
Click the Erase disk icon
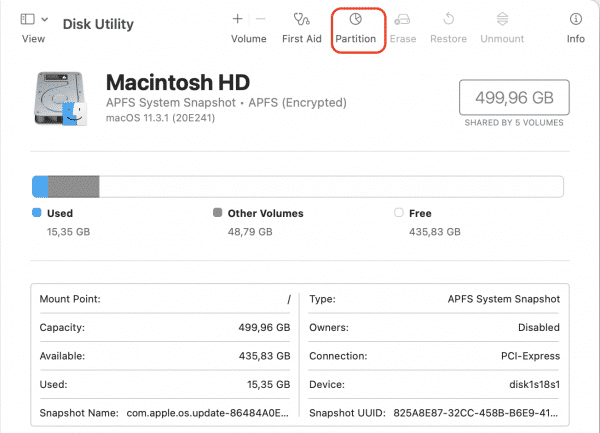[x=403, y=19]
